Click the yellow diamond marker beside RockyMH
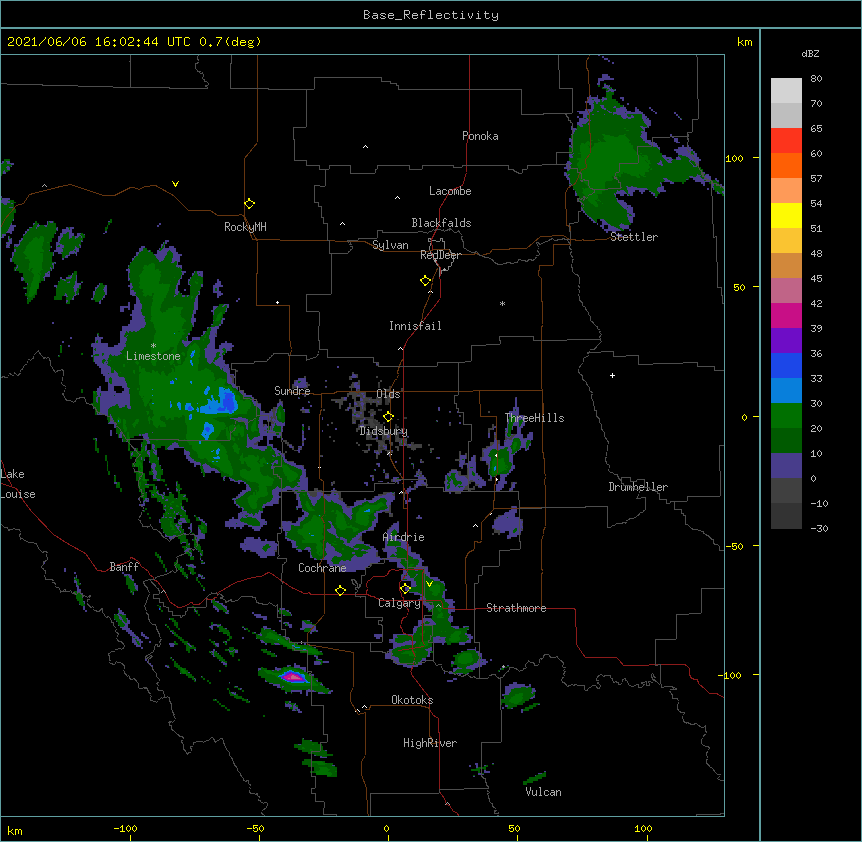This screenshot has height=842, width=862. click(x=249, y=204)
